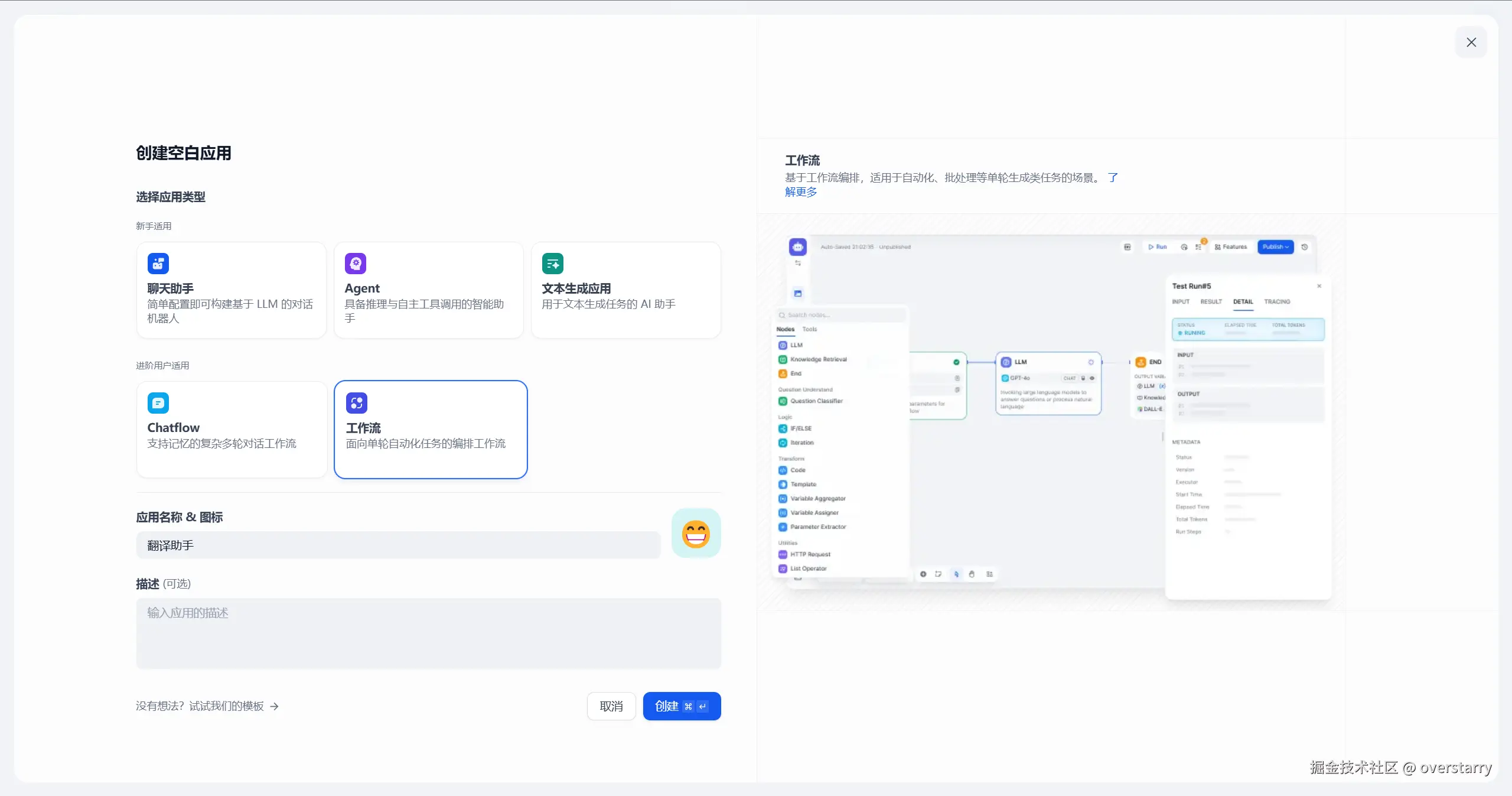Select the Agent app type card
Viewport: 1512px width, 796px height.
[428, 290]
